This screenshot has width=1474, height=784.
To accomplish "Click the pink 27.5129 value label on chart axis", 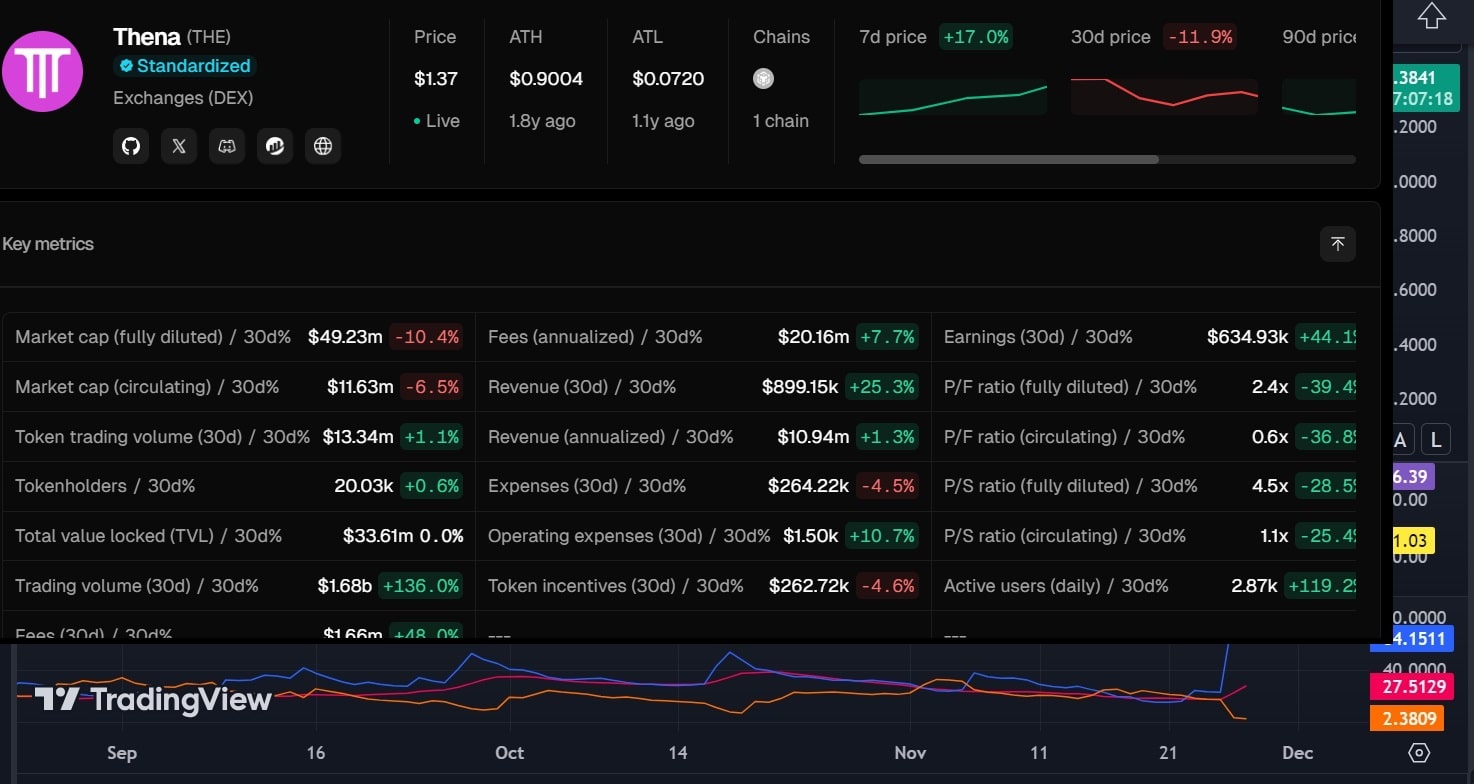I will (x=1410, y=687).
